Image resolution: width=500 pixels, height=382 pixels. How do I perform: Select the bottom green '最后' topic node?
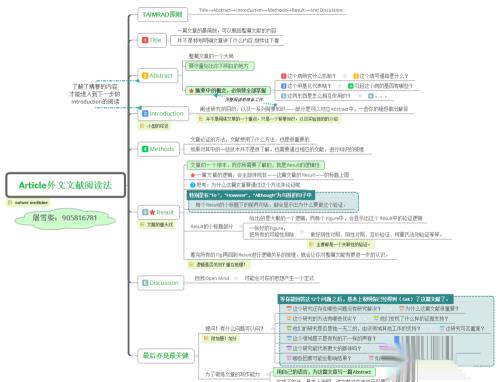tap(166, 356)
